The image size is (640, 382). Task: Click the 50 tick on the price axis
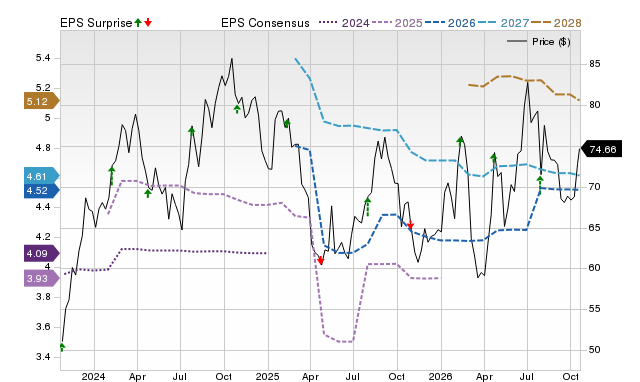(595, 350)
